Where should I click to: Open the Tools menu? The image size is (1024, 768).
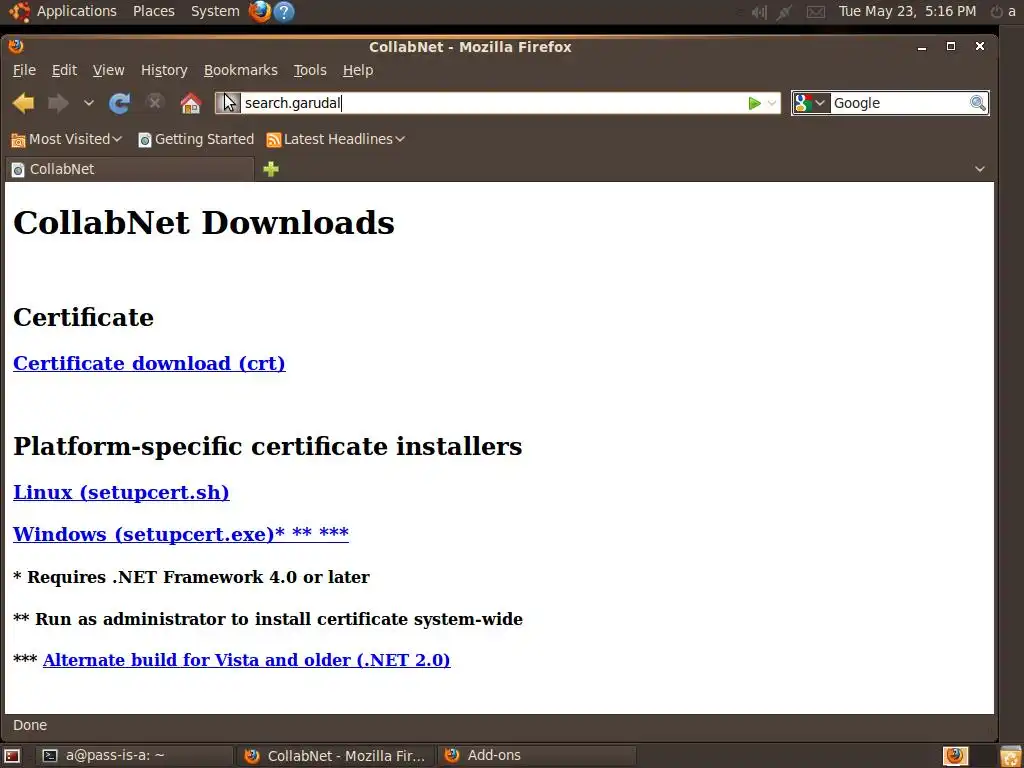click(x=310, y=70)
